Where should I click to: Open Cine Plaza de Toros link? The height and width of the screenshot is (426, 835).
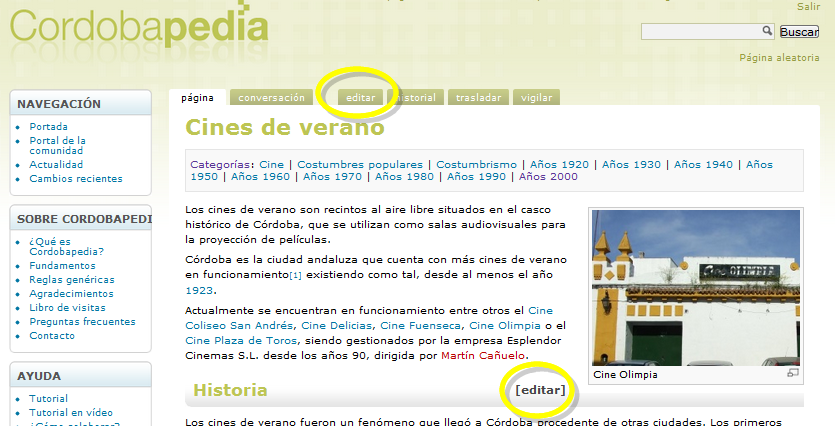click(x=241, y=341)
